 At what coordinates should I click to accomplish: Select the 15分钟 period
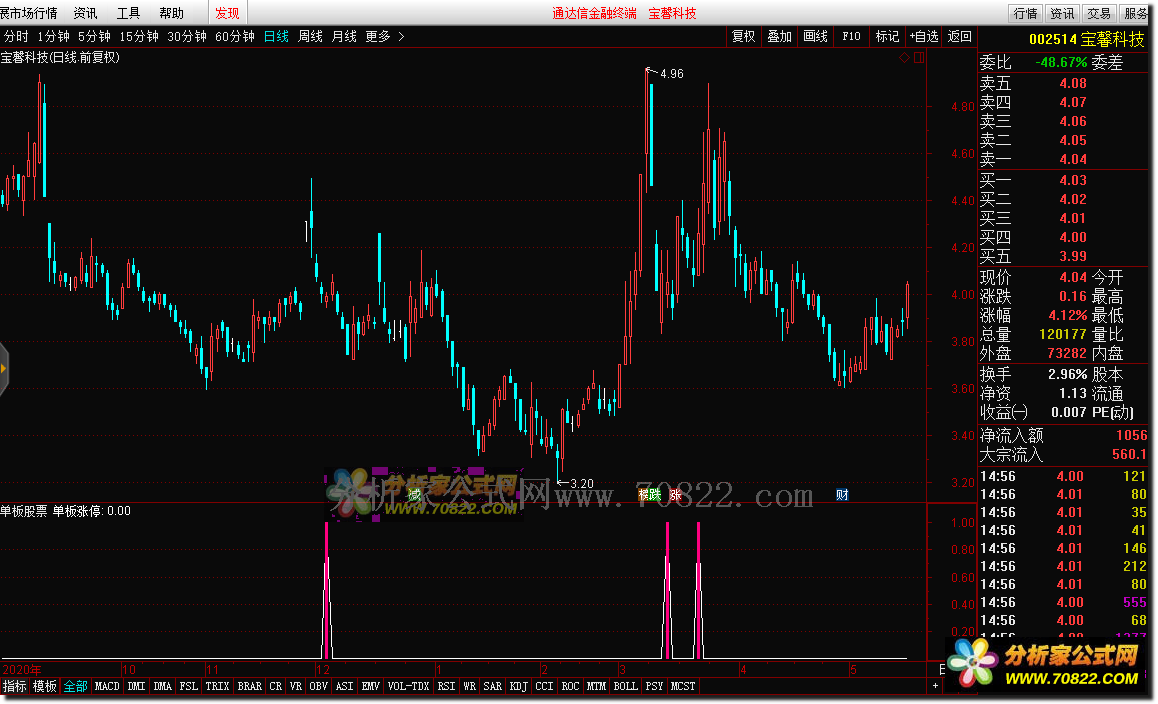[x=139, y=36]
